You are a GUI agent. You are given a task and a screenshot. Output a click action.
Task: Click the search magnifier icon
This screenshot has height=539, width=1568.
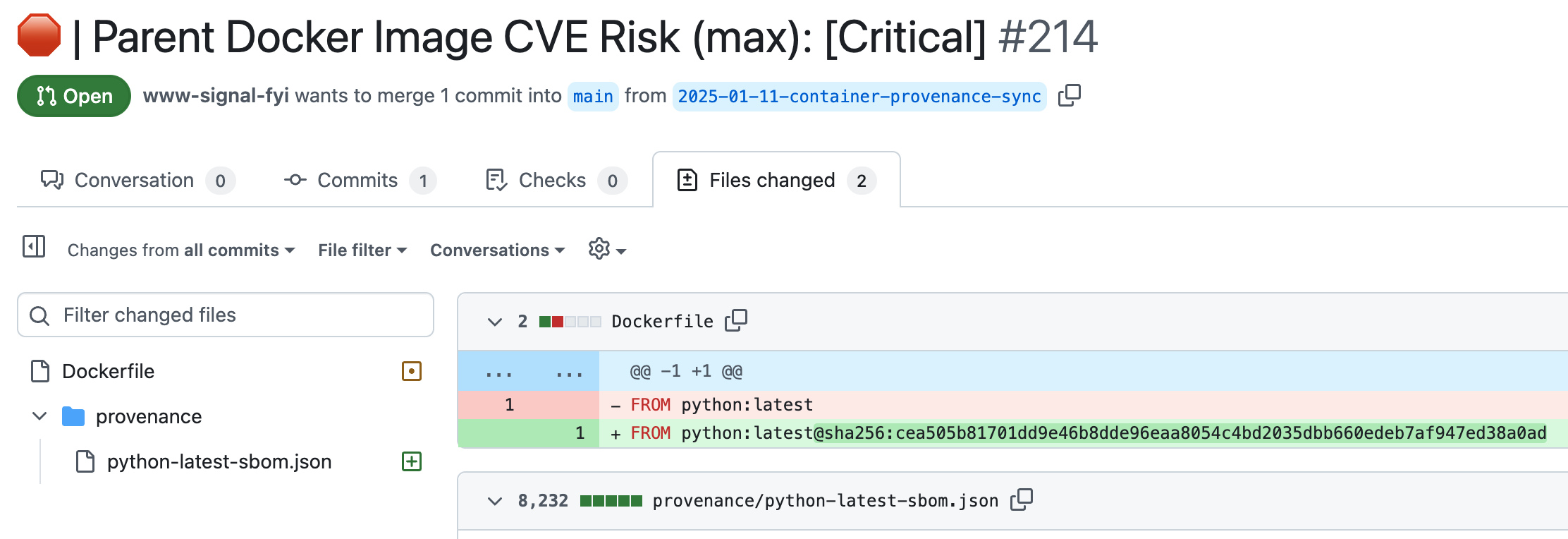39,315
